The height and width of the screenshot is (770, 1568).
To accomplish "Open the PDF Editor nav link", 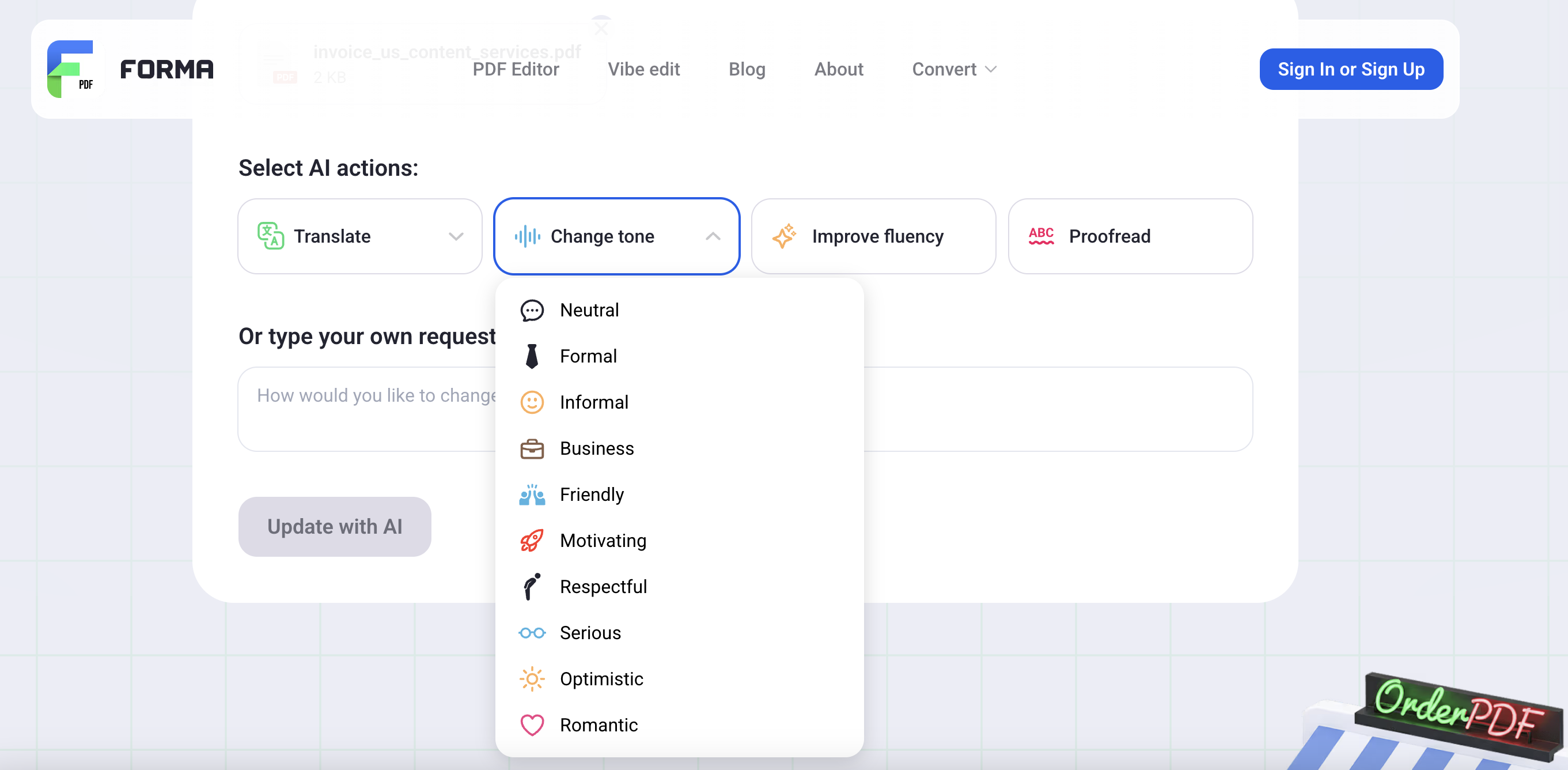I will coord(516,69).
